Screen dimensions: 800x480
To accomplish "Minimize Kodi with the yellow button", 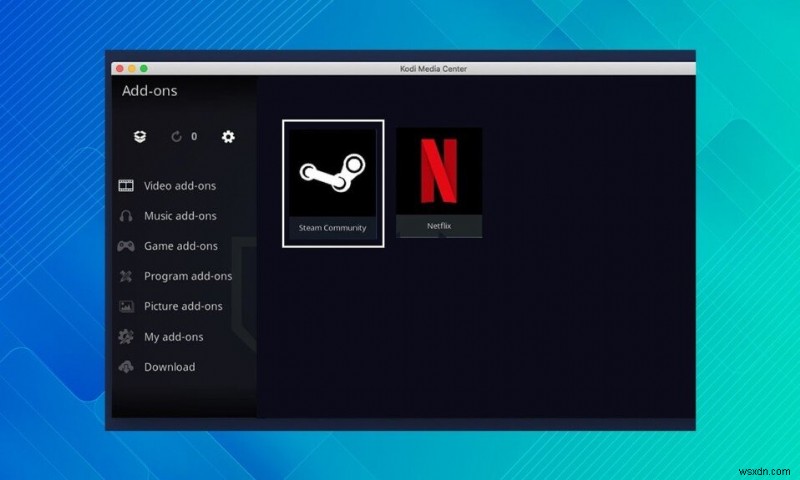I will 132,68.
